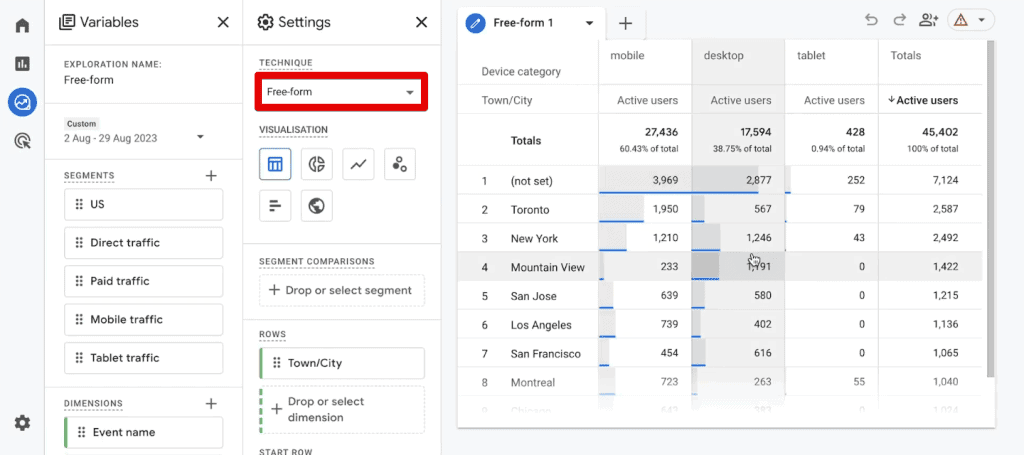Click the Los Angeles row label

click(x=541, y=324)
